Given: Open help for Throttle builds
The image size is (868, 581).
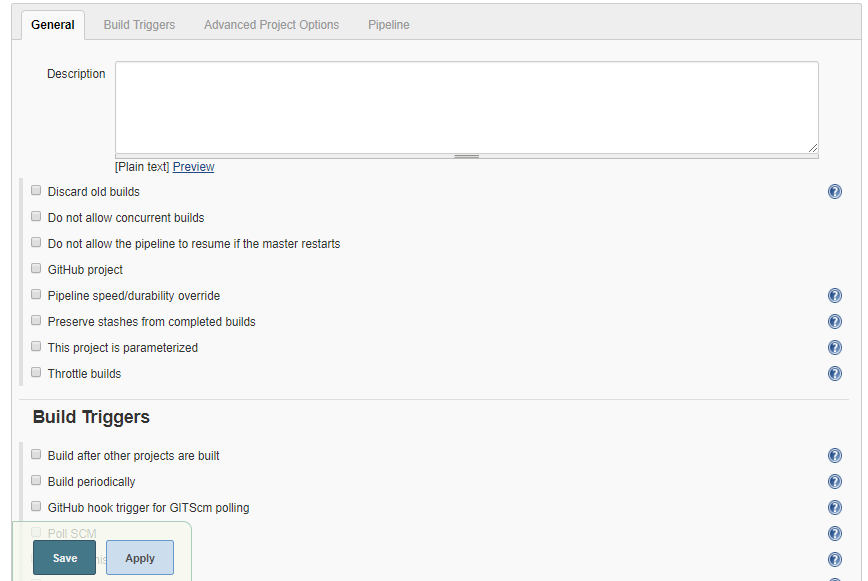Looking at the screenshot, I should point(835,373).
